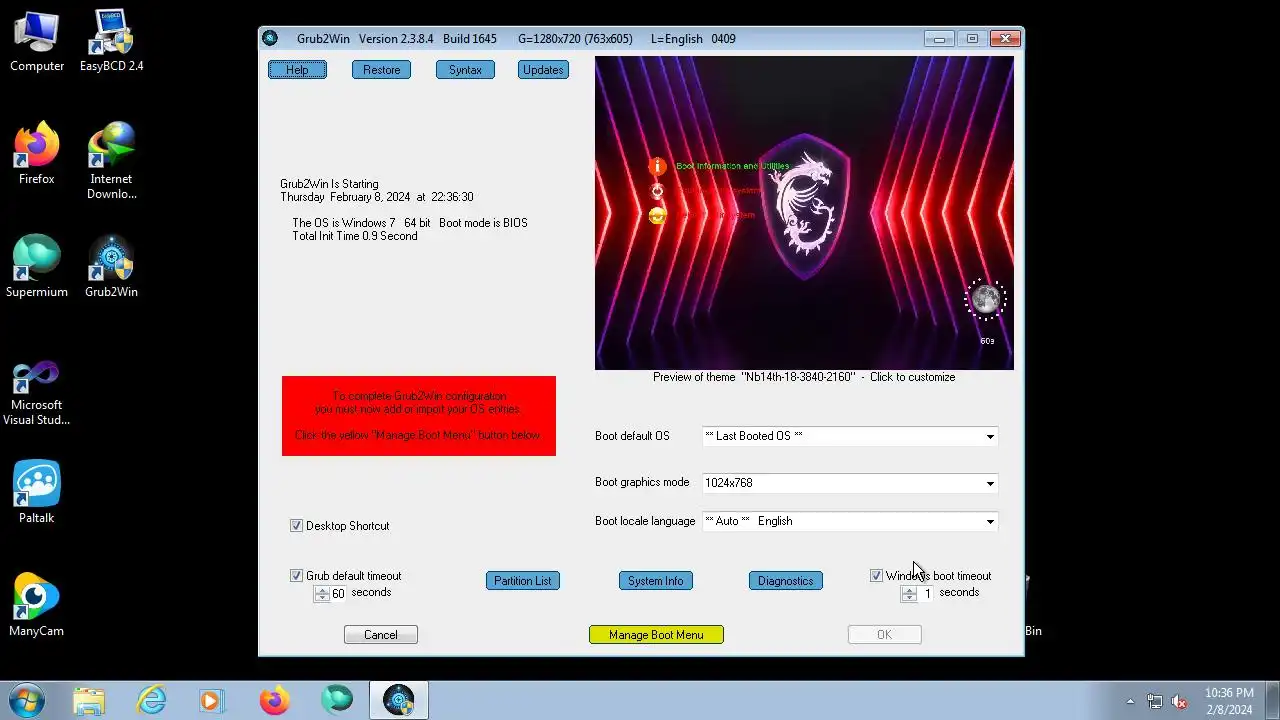
Task: Select the Internet Download Manager desktop icon
Action: tap(111, 160)
